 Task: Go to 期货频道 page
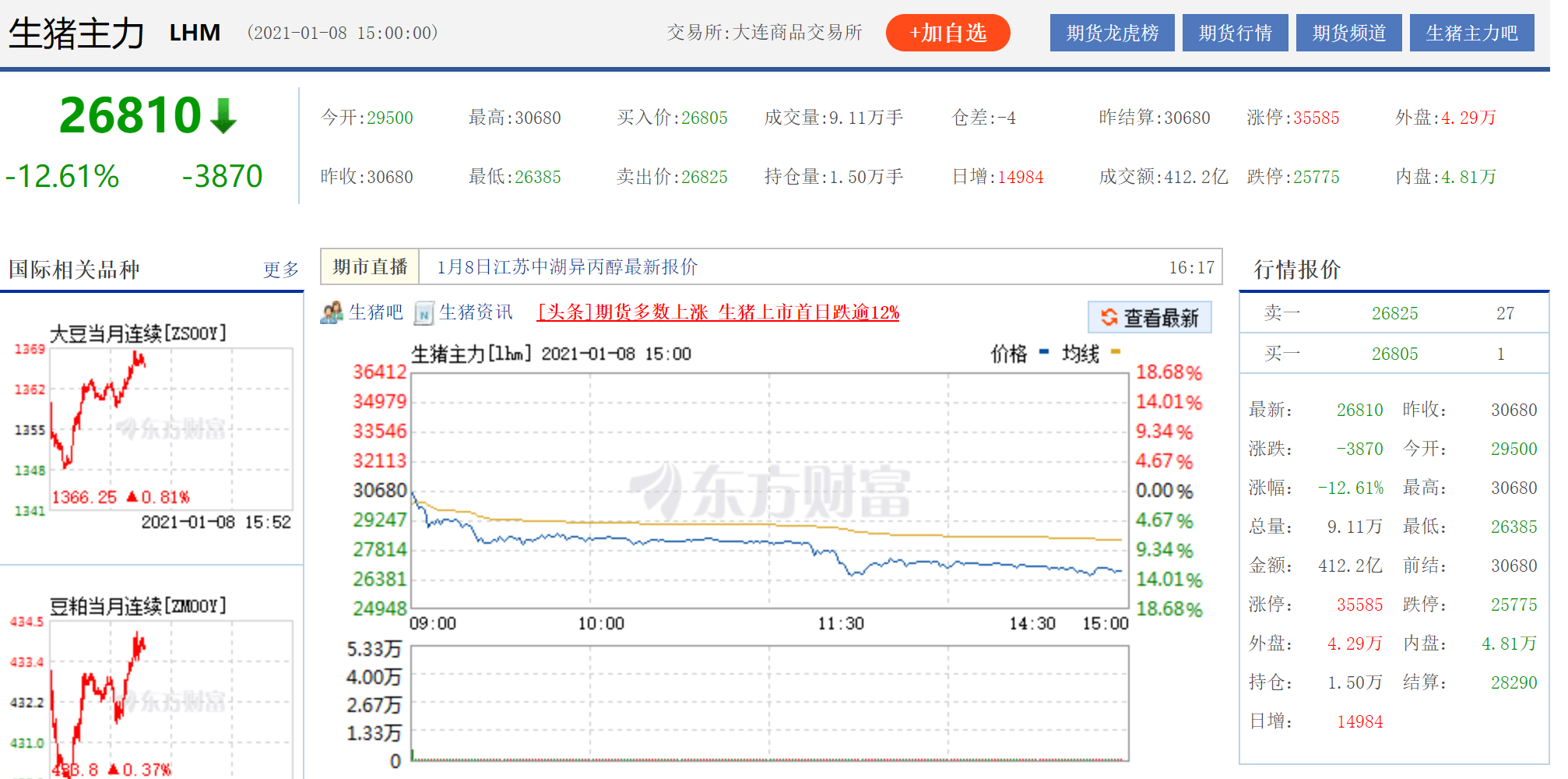point(1348,33)
